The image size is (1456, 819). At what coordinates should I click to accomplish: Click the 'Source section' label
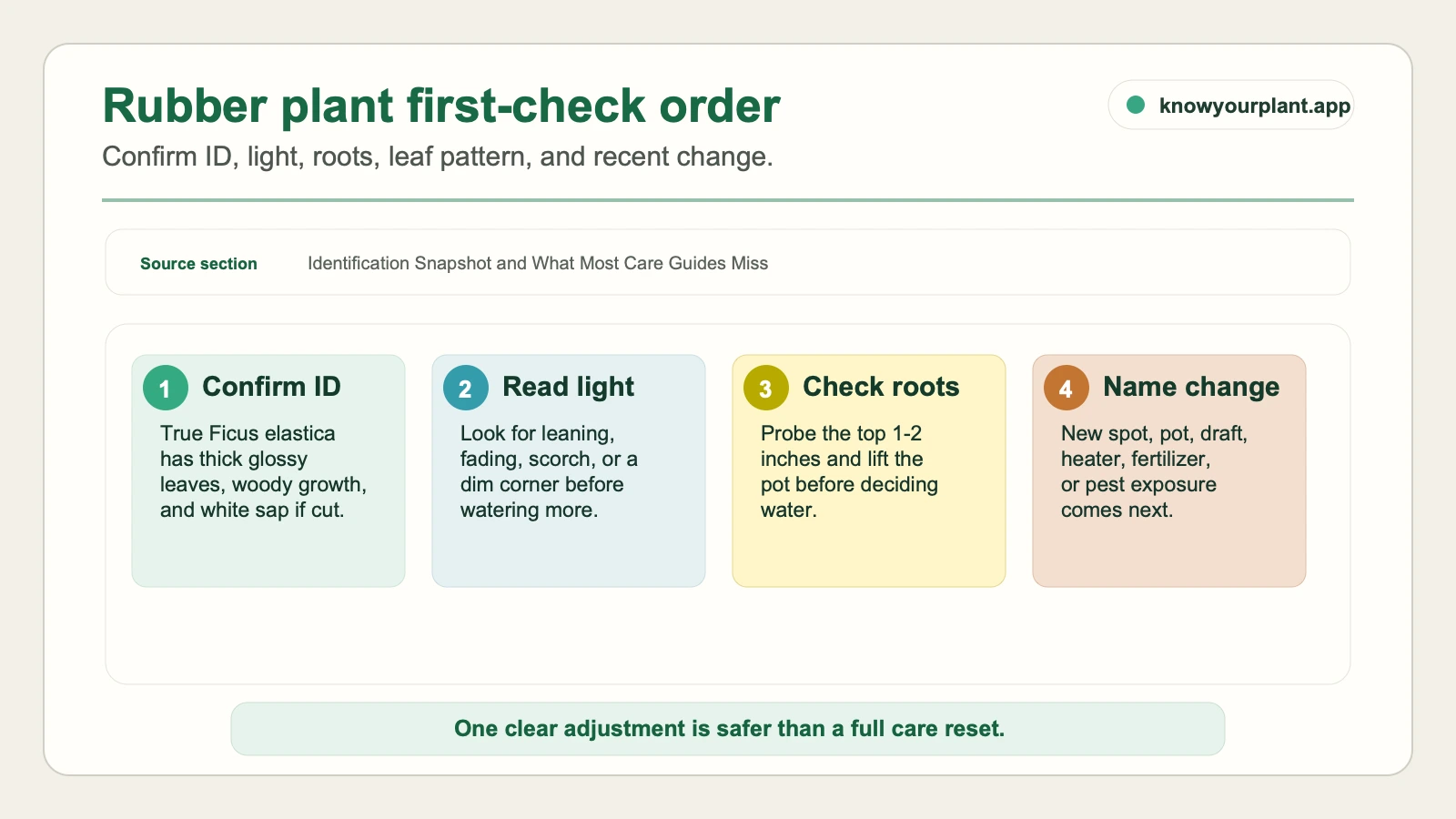point(198,264)
